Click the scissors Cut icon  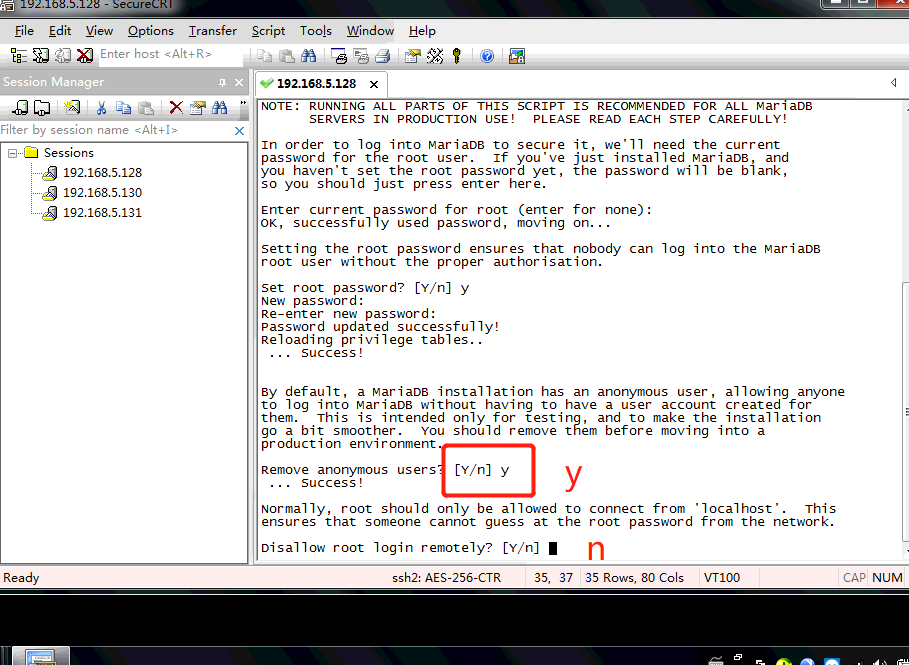tap(101, 107)
